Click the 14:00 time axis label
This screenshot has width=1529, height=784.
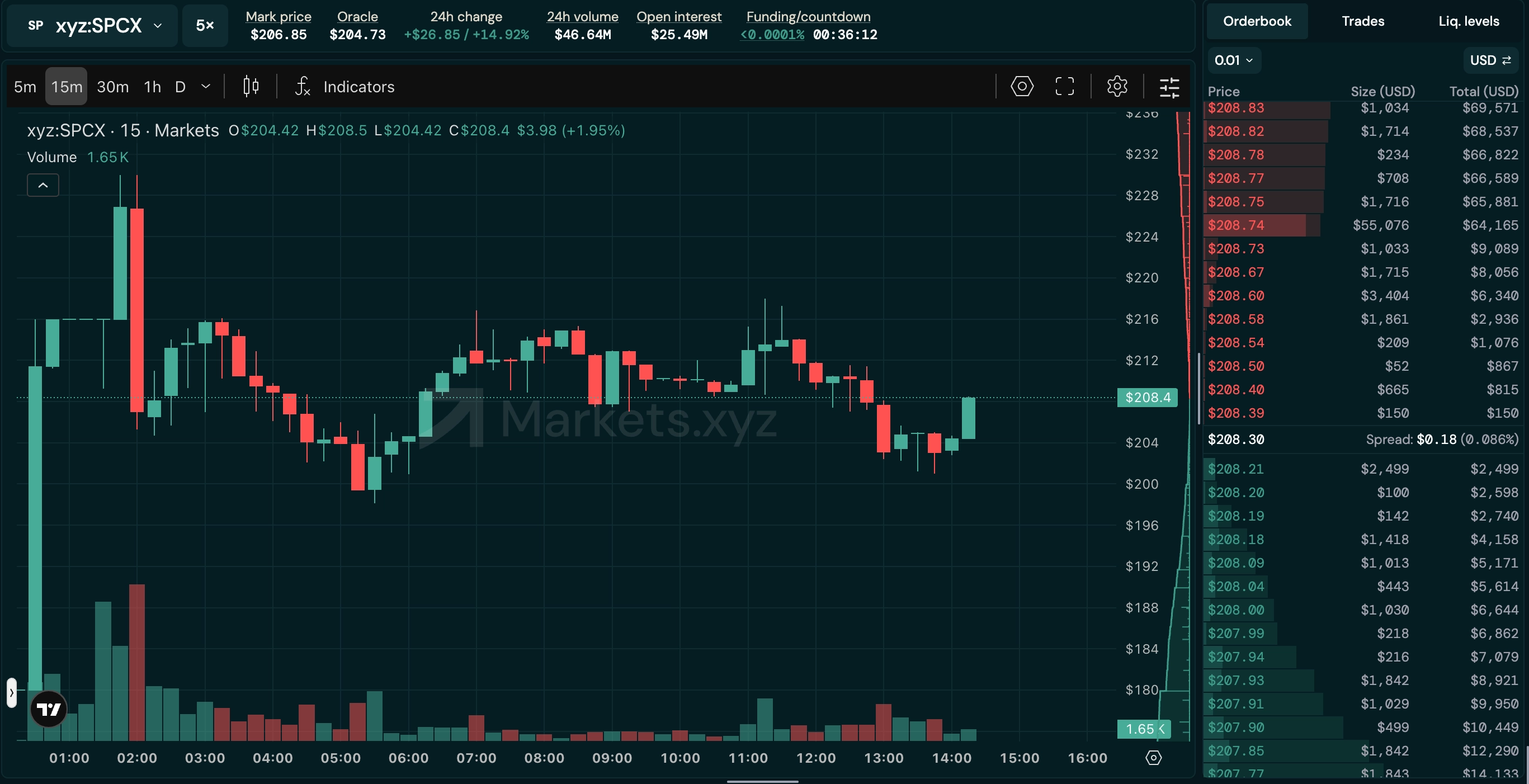[951, 758]
